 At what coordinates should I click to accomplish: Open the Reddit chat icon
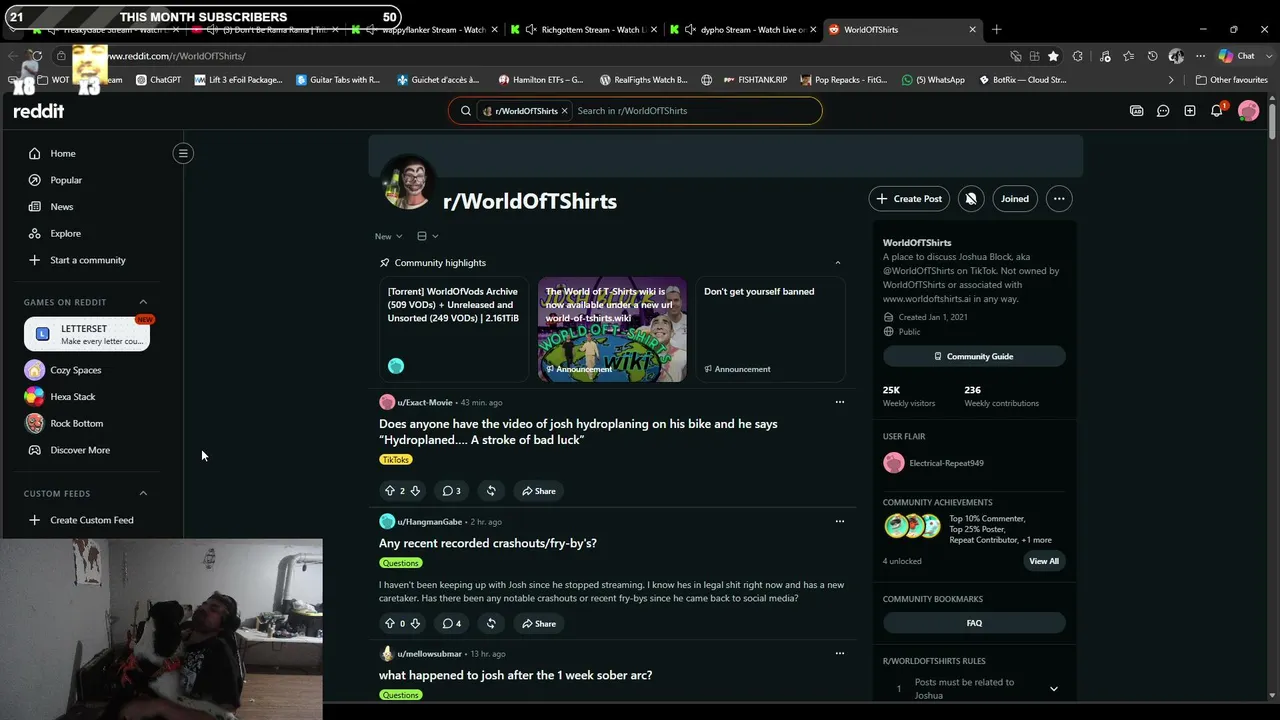1163,111
